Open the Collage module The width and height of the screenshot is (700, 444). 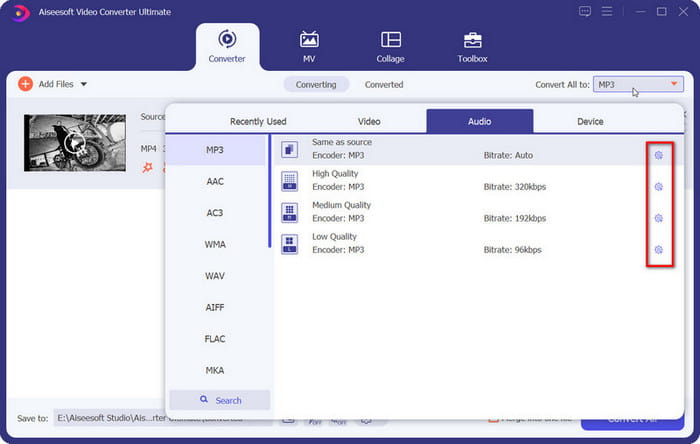[x=390, y=46]
